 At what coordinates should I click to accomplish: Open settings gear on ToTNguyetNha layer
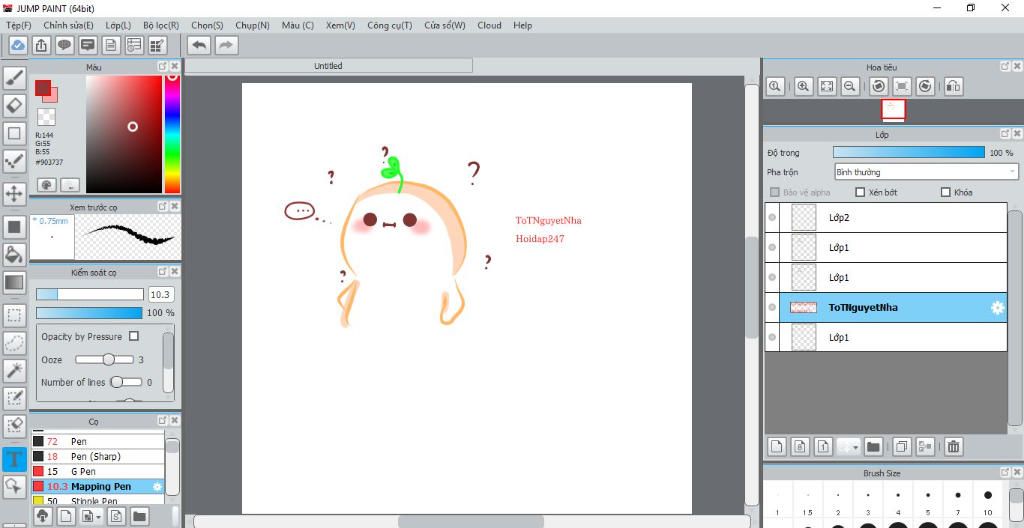pyautogui.click(x=997, y=308)
